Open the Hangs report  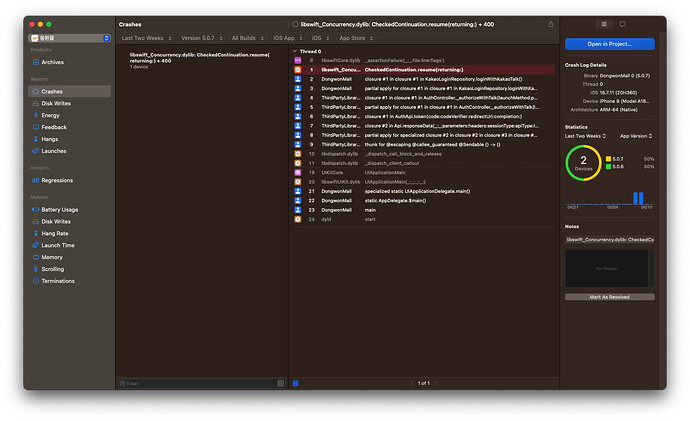click(x=45, y=139)
